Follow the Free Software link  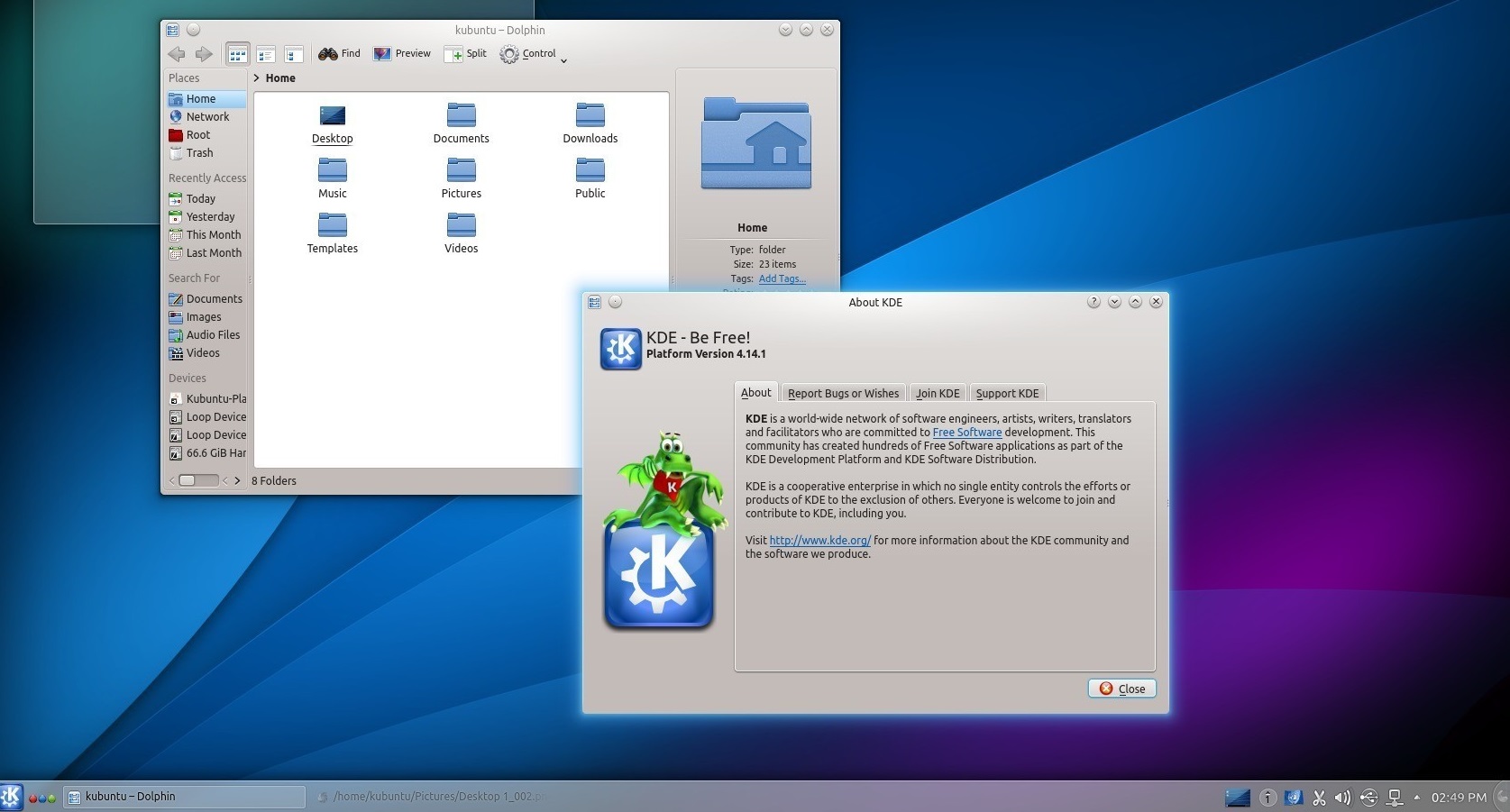click(966, 433)
